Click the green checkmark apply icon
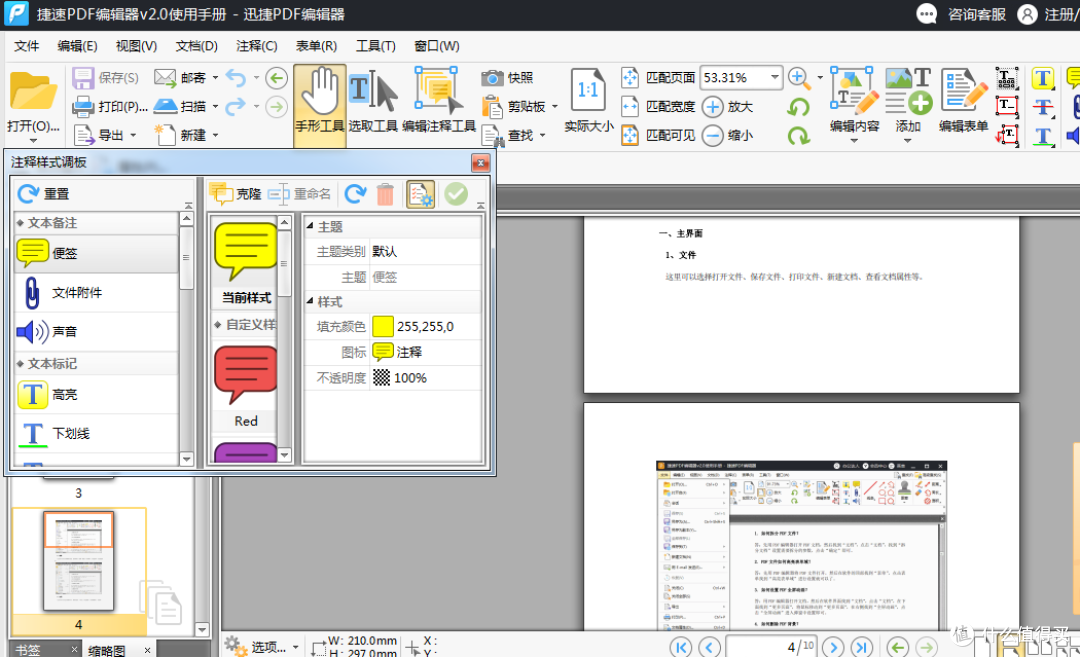The width and height of the screenshot is (1080, 657). 456,194
